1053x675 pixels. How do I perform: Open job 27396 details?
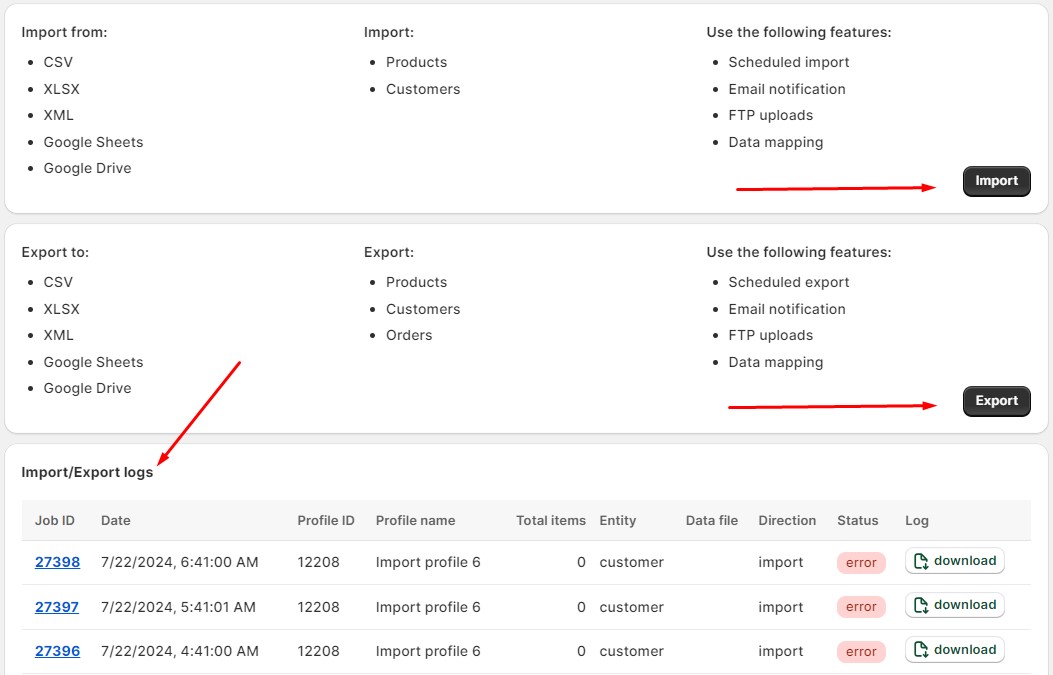pyautogui.click(x=57, y=651)
